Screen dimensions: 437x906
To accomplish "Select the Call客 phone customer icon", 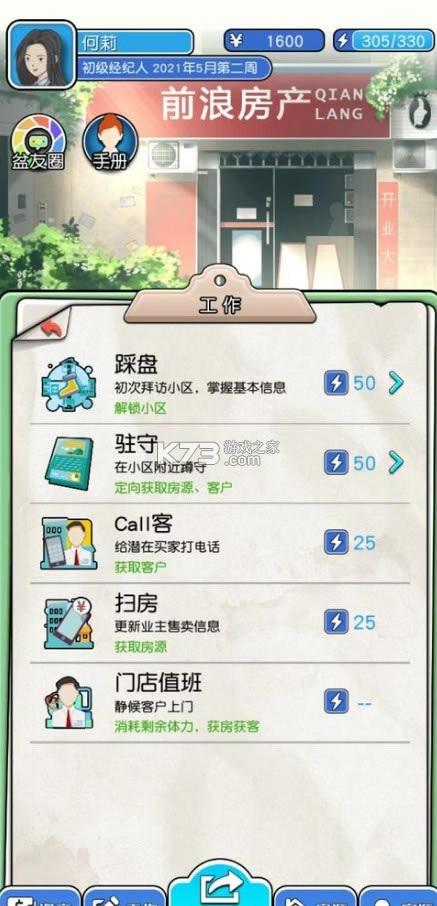I will [x=68, y=543].
